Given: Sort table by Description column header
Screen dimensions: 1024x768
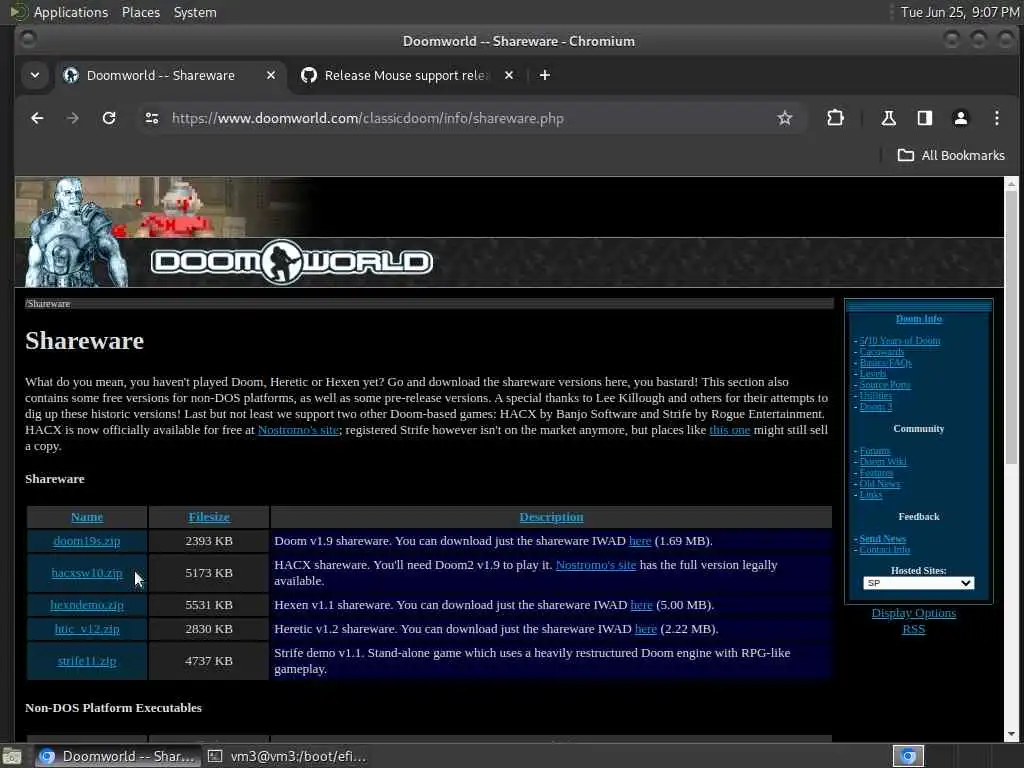Looking at the screenshot, I should (x=551, y=517).
